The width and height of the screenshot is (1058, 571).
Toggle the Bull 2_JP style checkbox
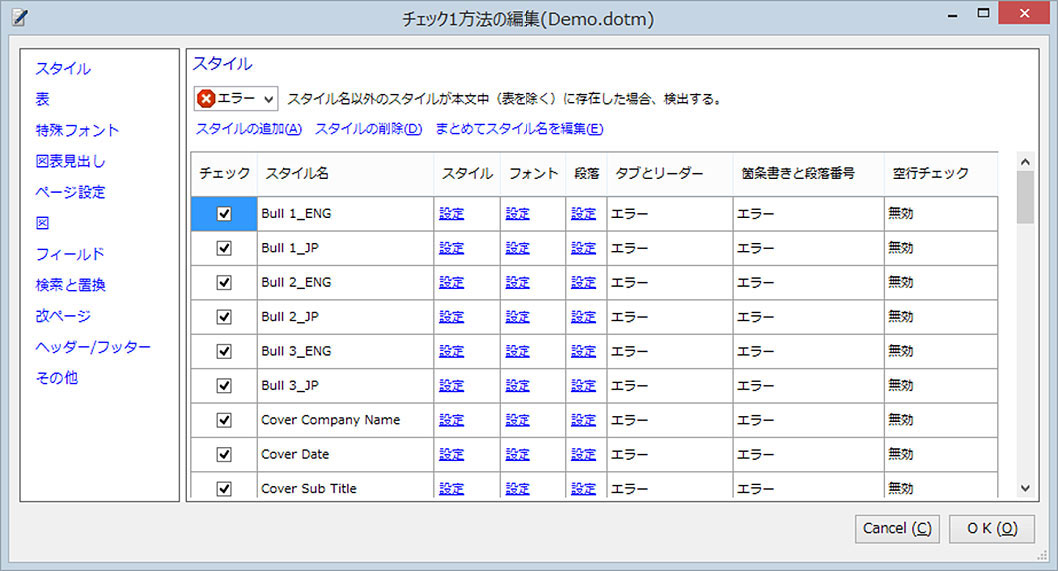click(224, 317)
